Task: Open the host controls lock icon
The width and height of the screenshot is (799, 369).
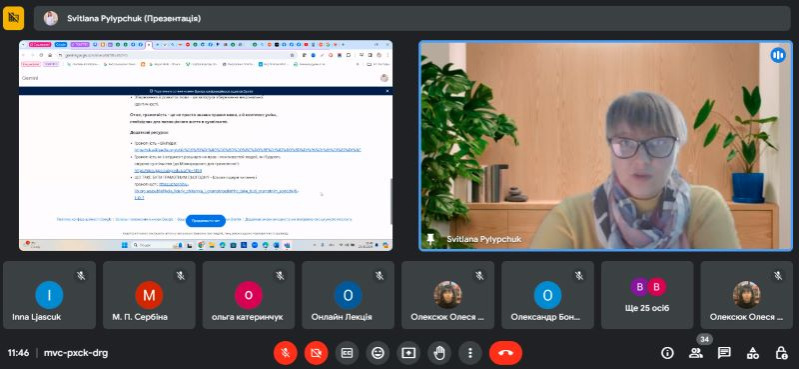Action: pyautogui.click(x=781, y=353)
